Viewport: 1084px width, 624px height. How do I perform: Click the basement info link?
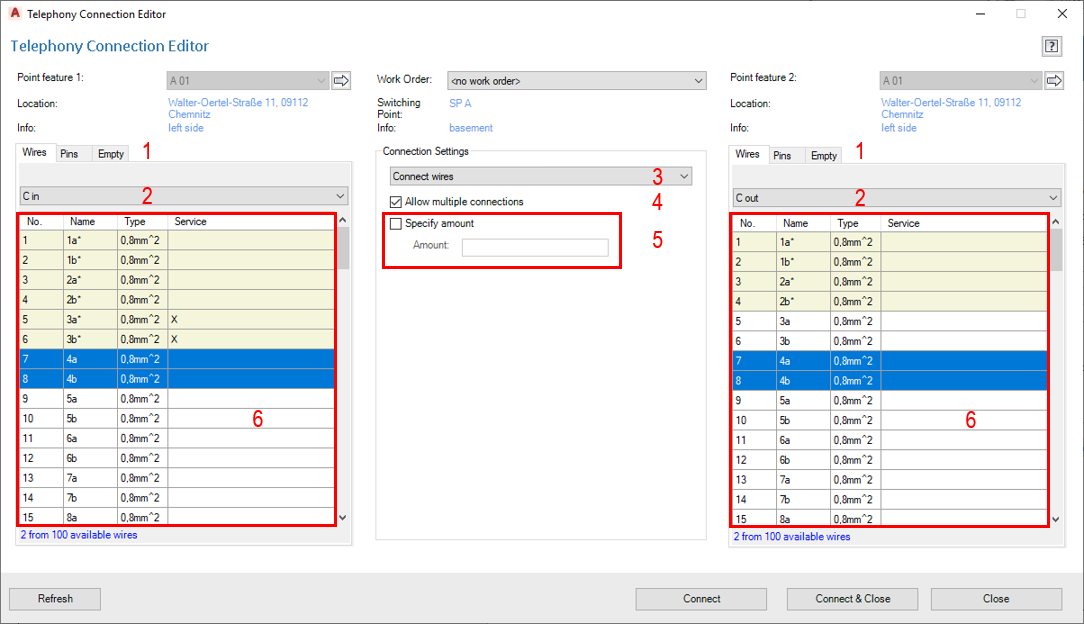[x=471, y=128]
